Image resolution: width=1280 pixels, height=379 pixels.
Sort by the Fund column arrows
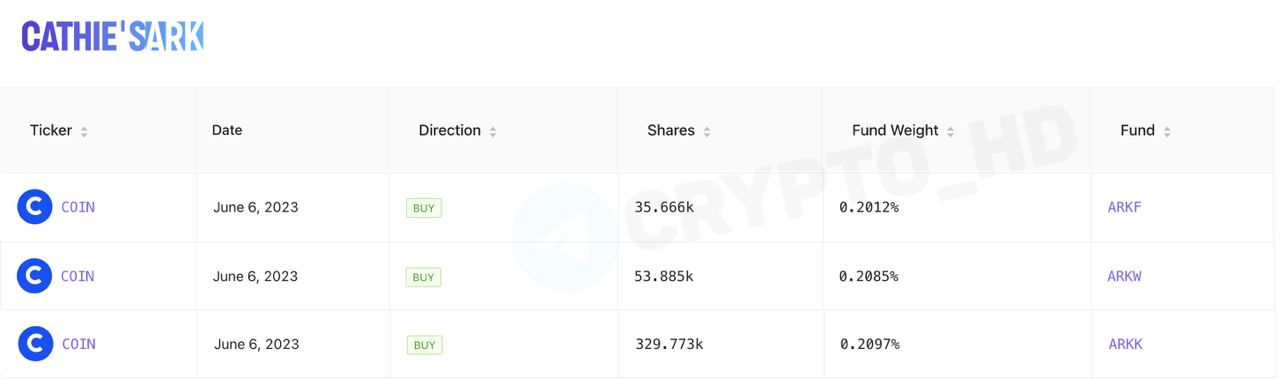[x=1167, y=132]
